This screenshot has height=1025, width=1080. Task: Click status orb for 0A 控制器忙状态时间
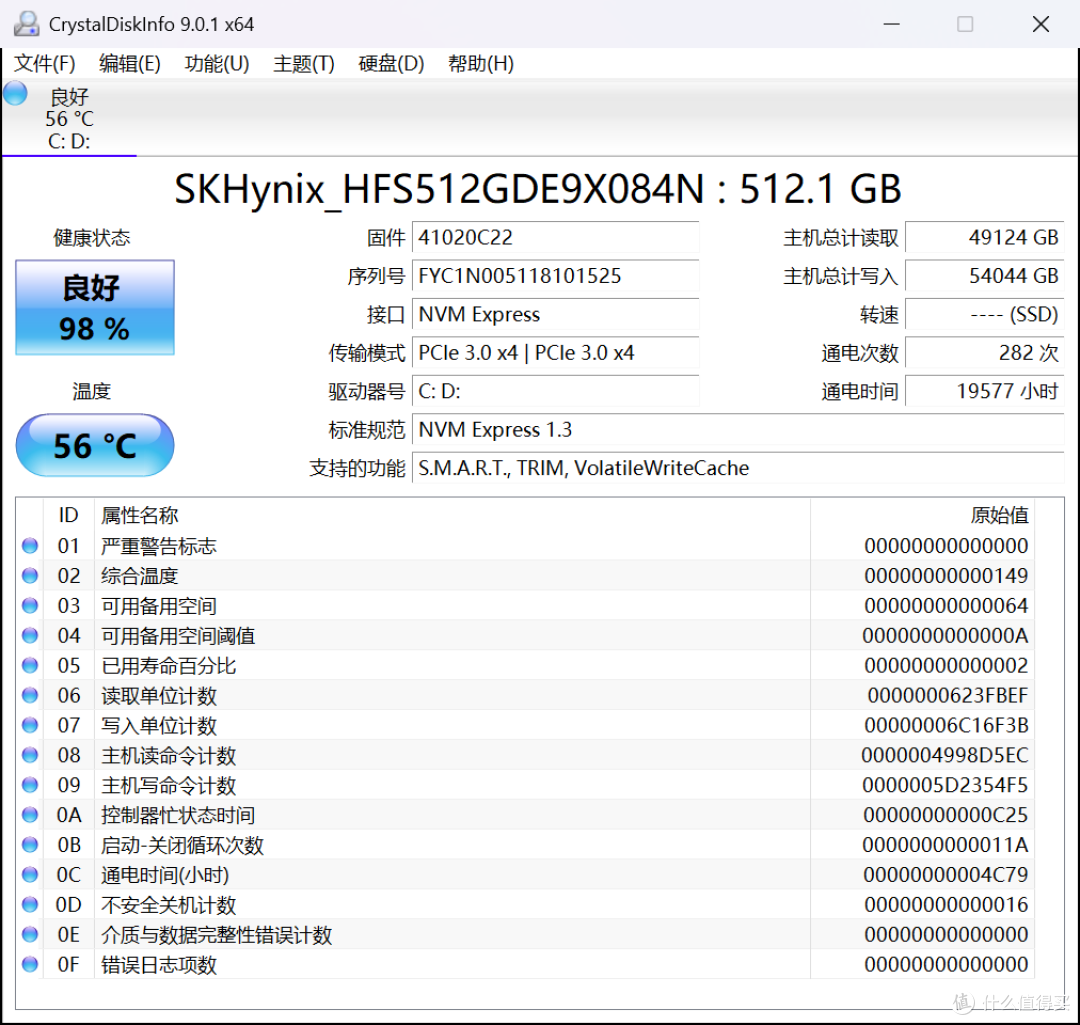[x=30, y=815]
